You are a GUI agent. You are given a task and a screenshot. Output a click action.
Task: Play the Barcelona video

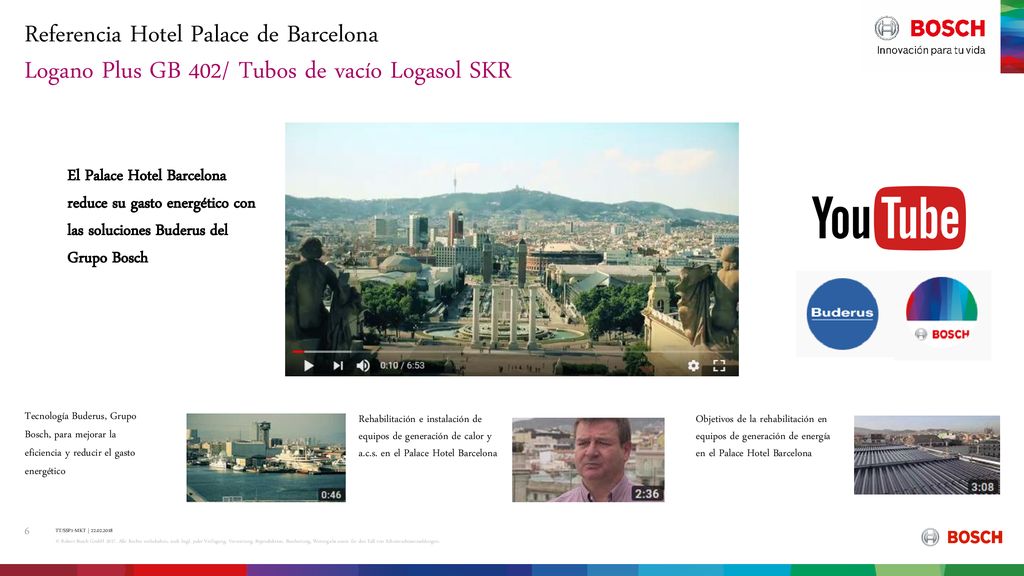(308, 366)
